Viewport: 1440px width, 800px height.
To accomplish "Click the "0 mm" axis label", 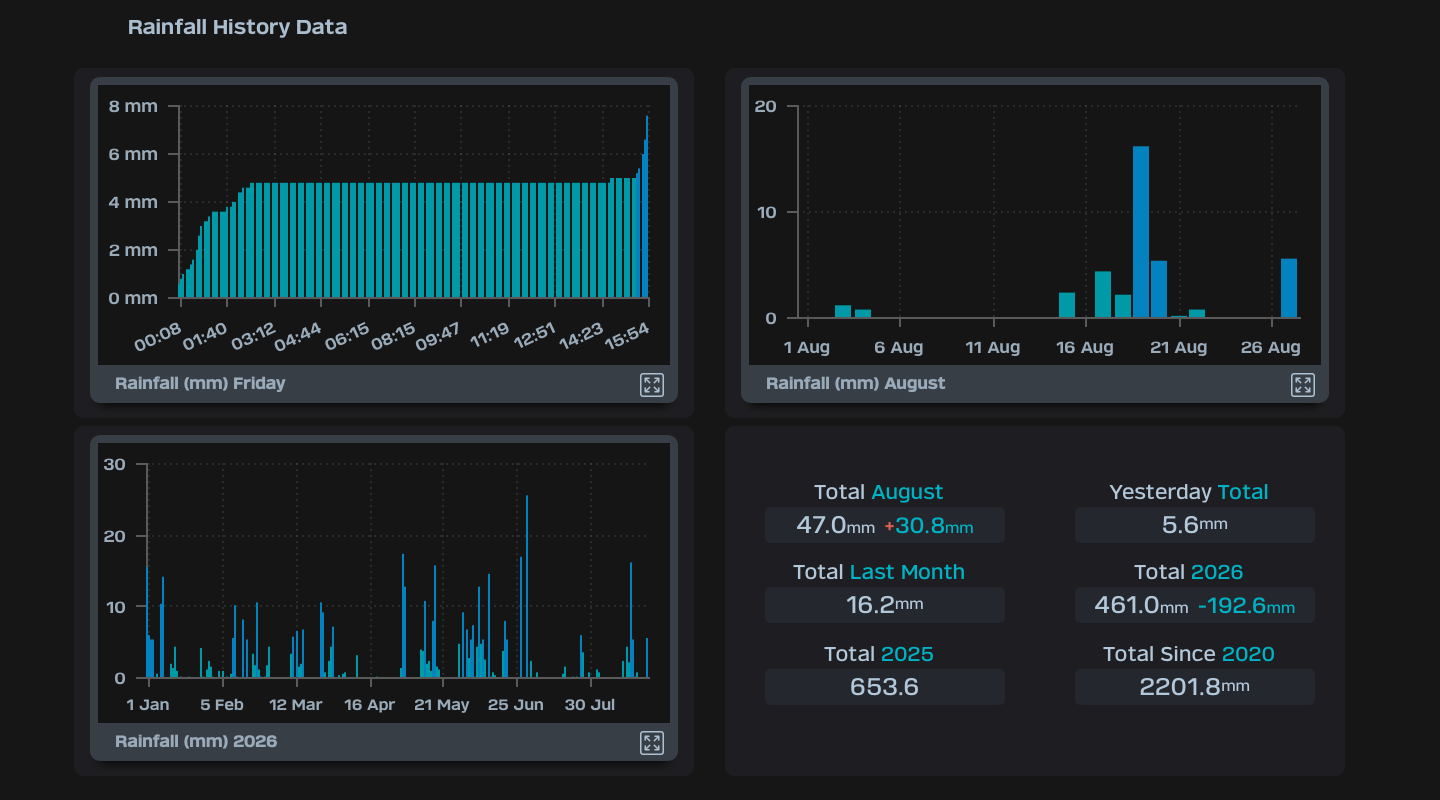I will tap(134, 298).
